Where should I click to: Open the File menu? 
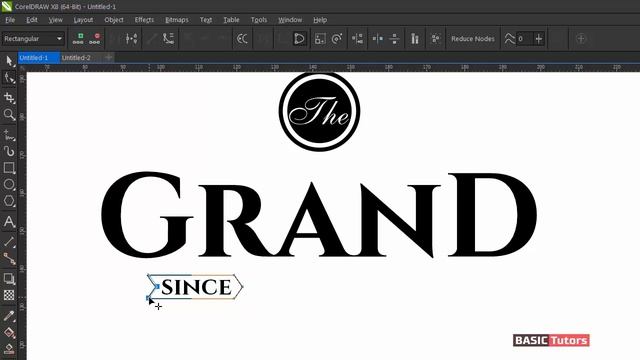(x=10, y=20)
